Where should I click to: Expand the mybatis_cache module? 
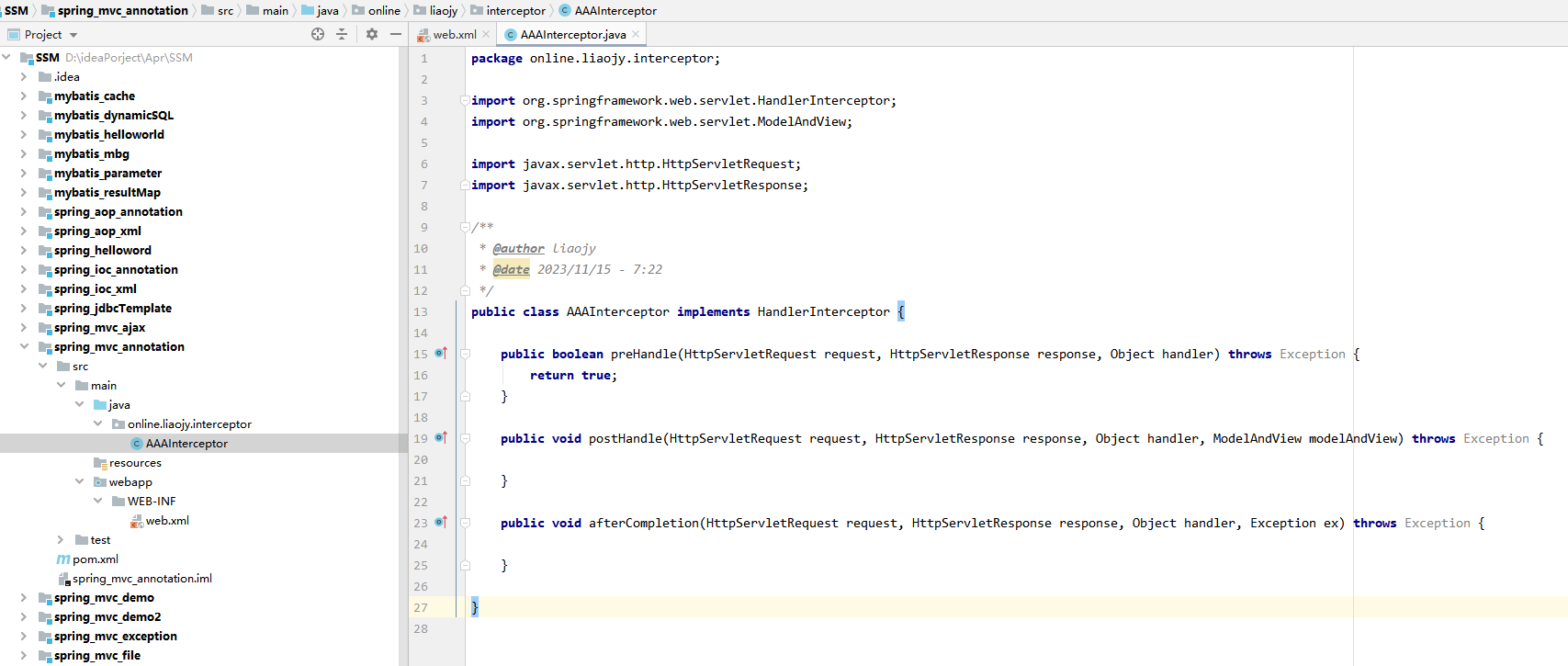click(x=24, y=96)
